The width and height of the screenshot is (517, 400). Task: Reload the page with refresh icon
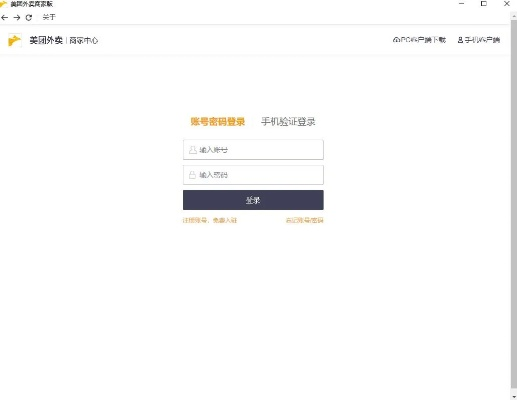pos(29,17)
